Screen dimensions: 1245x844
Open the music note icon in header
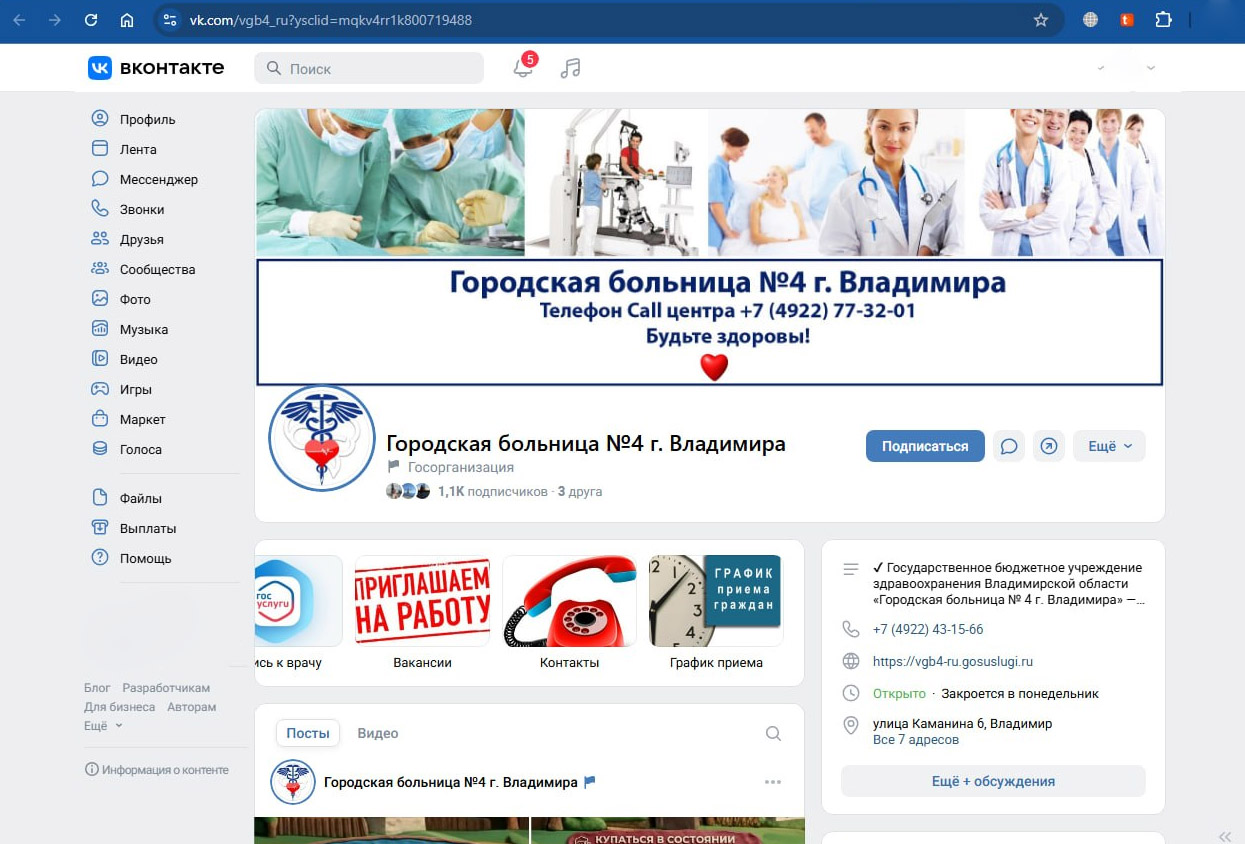click(x=570, y=68)
